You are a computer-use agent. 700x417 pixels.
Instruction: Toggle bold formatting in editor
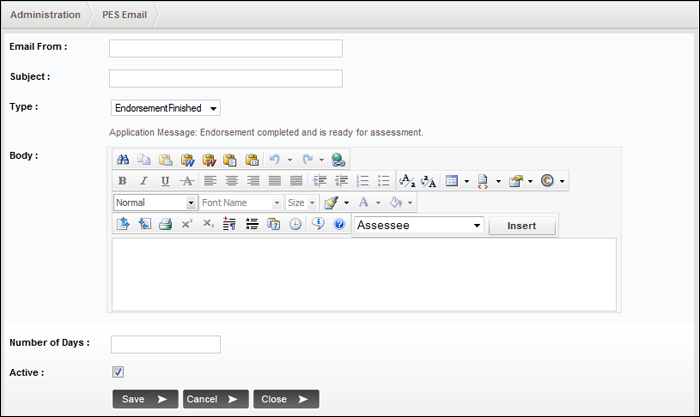tap(122, 181)
